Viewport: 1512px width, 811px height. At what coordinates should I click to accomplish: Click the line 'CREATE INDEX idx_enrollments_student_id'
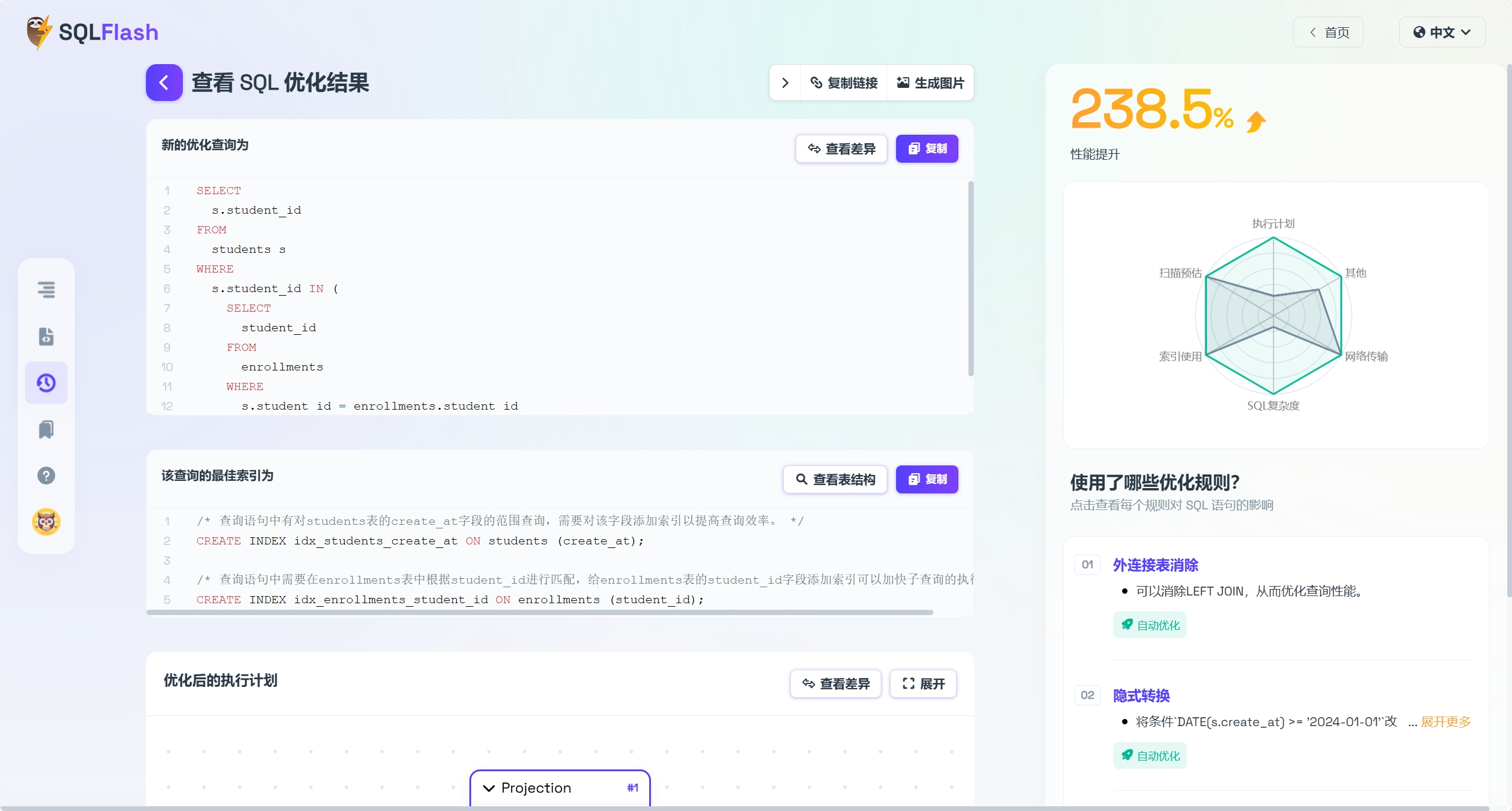(450, 600)
